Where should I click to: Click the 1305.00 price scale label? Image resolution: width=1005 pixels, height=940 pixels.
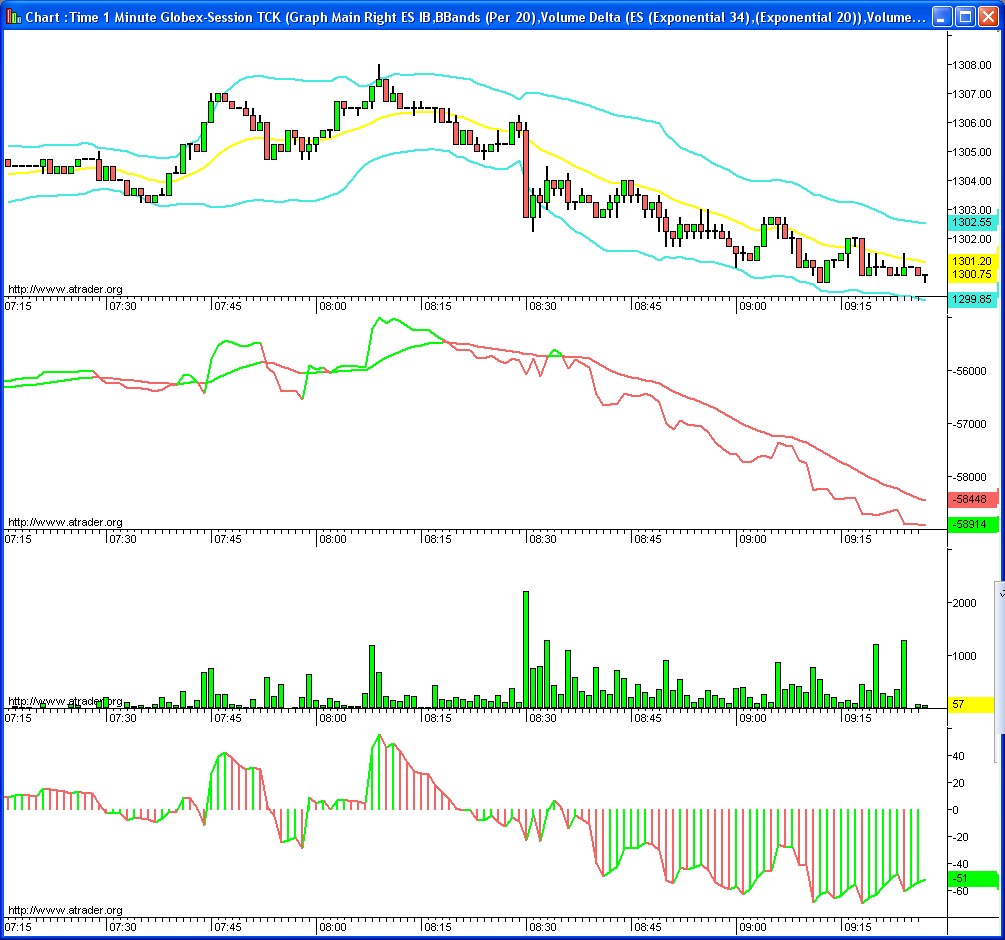click(x=972, y=152)
